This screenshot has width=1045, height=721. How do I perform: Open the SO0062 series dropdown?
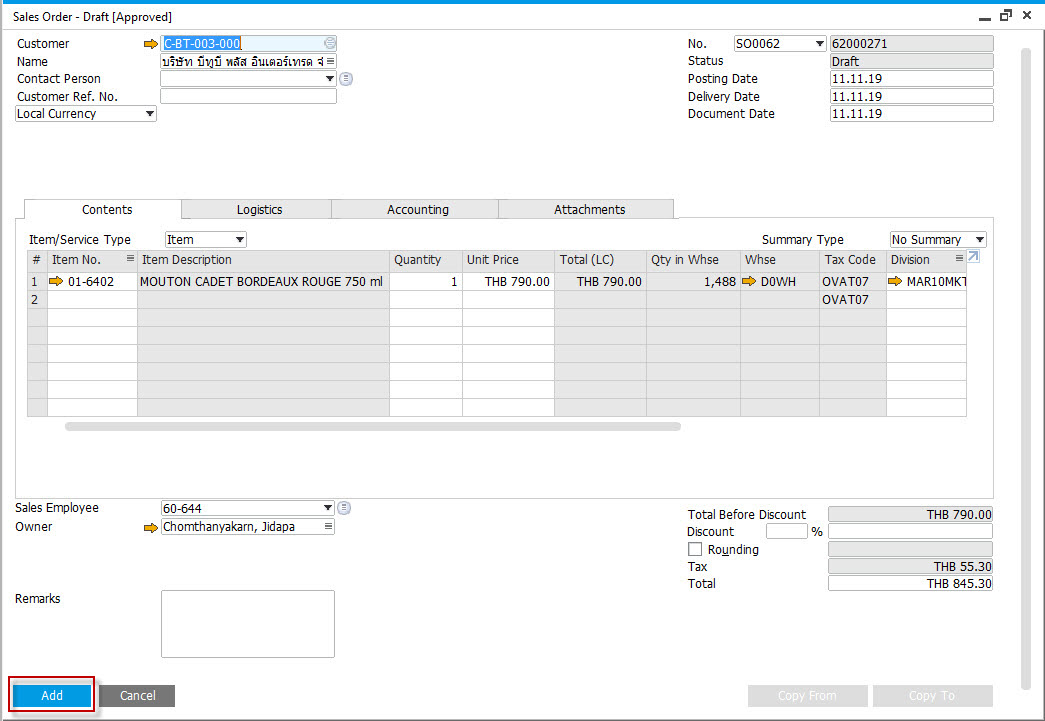click(x=780, y=44)
